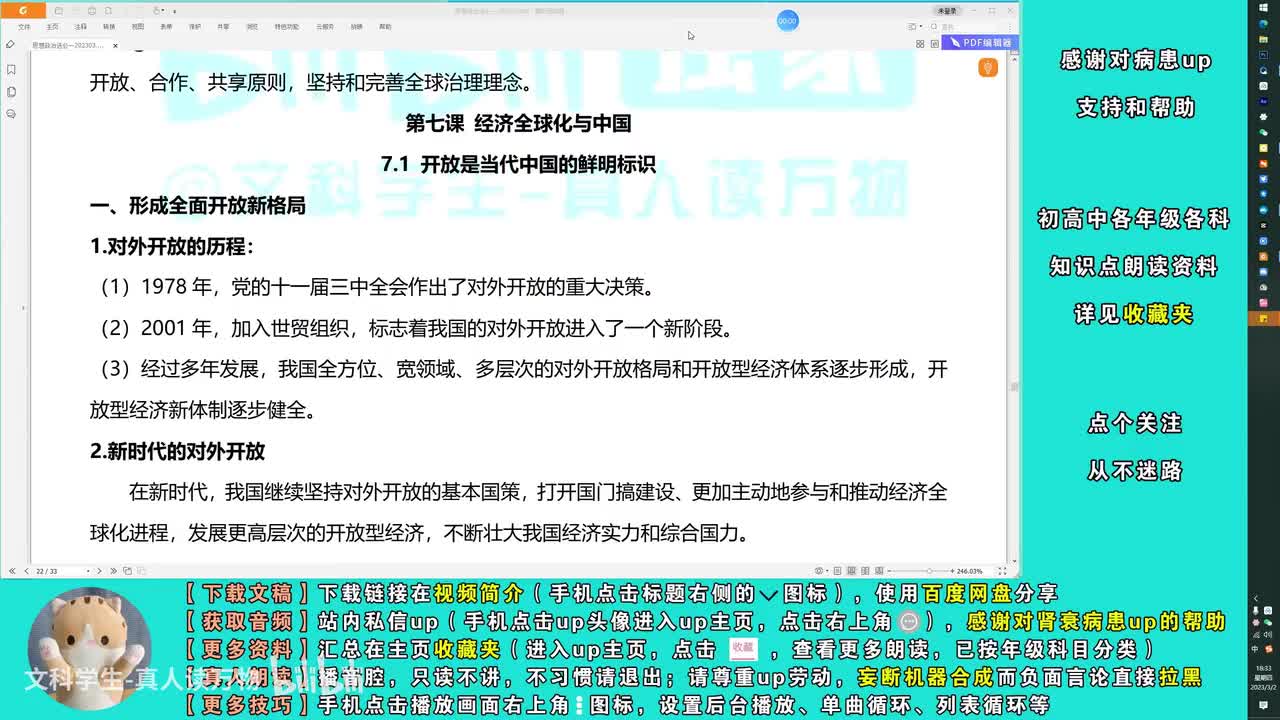Switch to the 表单 ribbon tab
Screen dimensions: 1280x720
(166, 27)
